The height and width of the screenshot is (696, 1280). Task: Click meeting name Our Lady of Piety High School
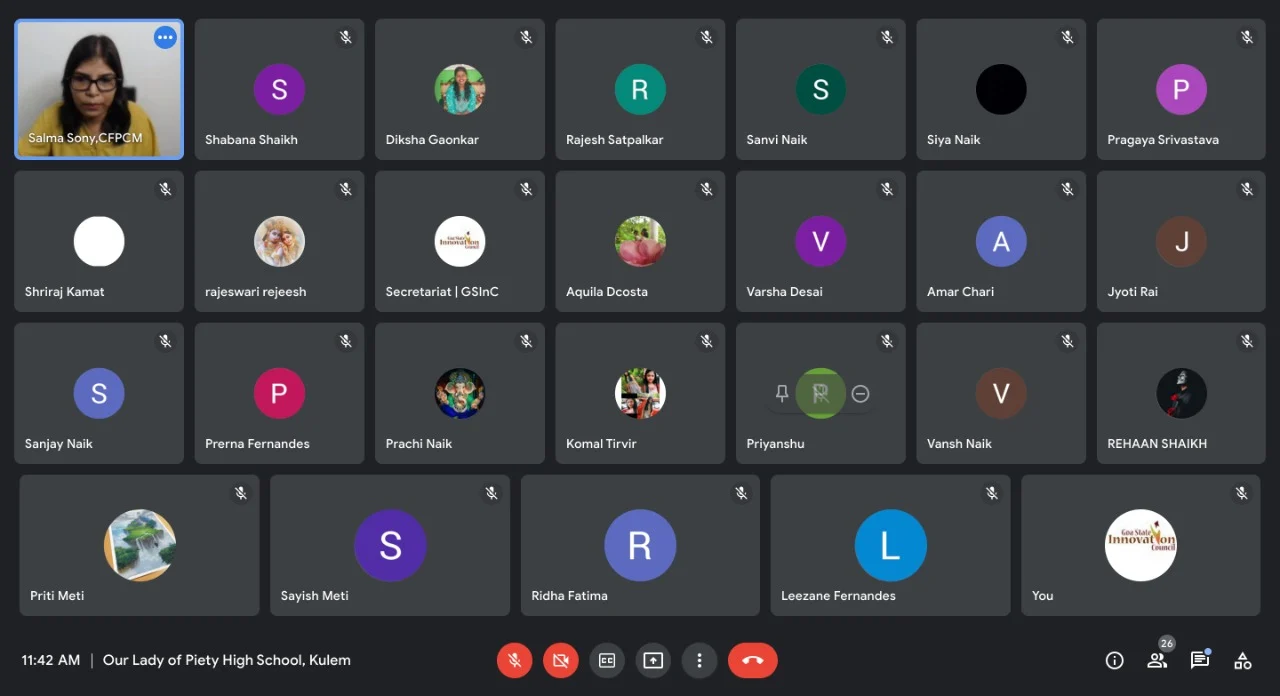point(227,660)
